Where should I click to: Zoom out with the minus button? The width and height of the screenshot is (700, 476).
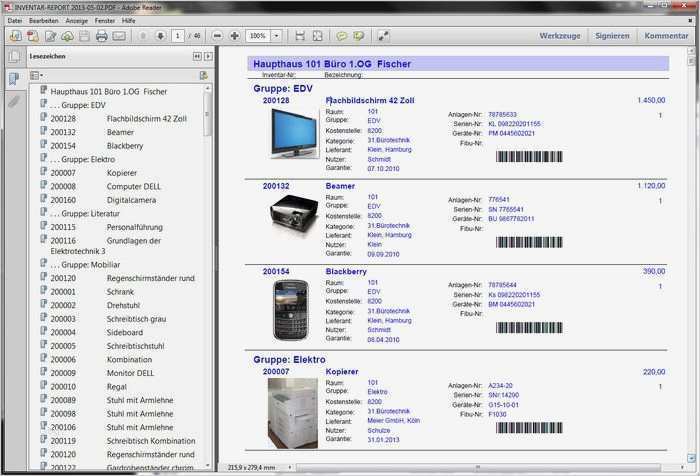[x=217, y=36]
